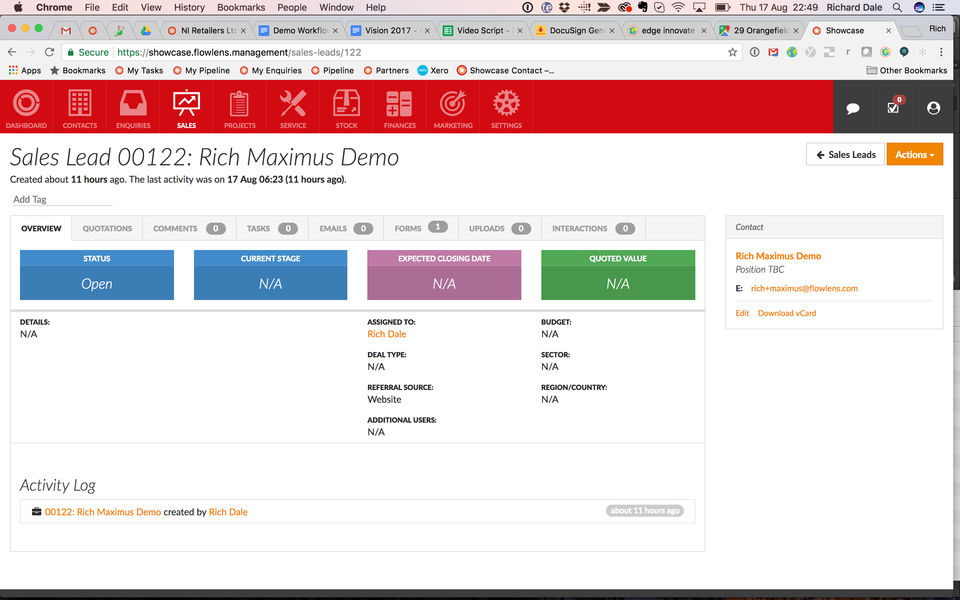The image size is (960, 600).
Task: Switch to the Interactions tab
Action: tap(593, 228)
